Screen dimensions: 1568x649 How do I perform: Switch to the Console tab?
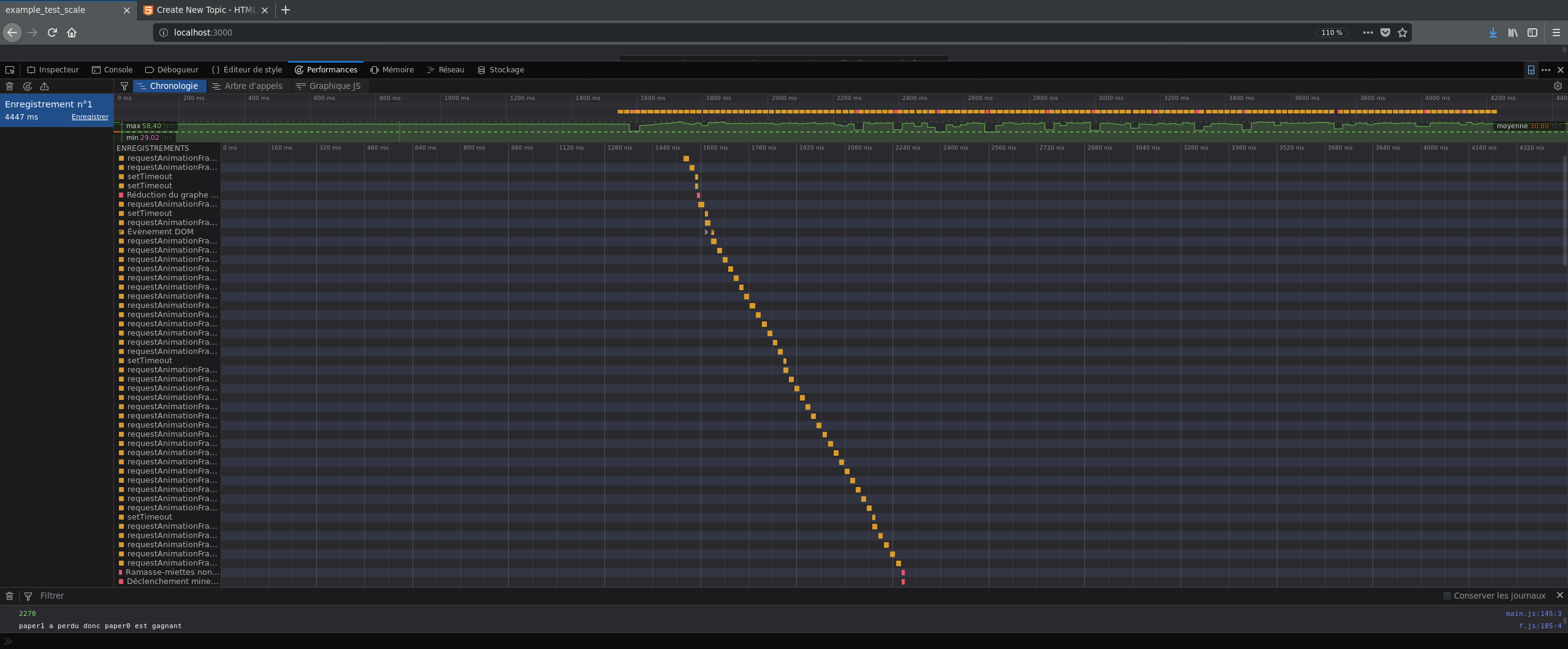click(x=112, y=70)
